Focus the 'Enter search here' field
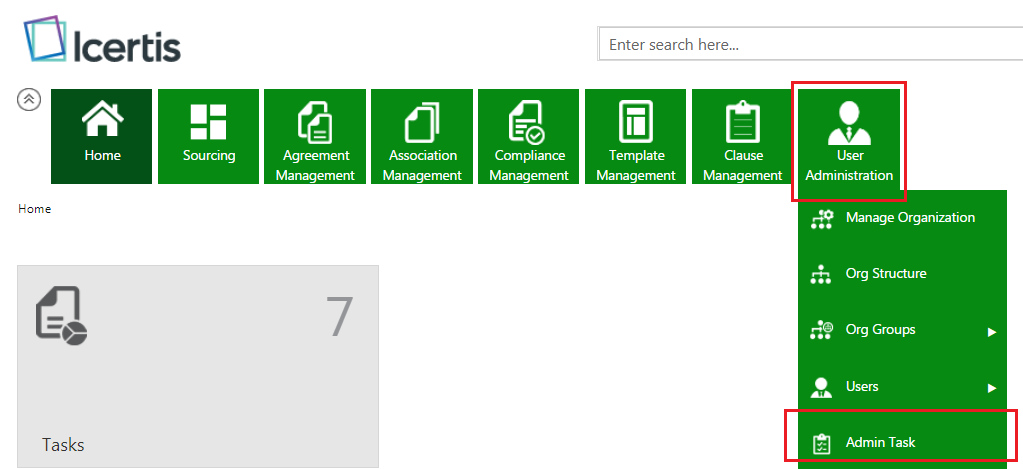1023x469 pixels. click(x=810, y=44)
